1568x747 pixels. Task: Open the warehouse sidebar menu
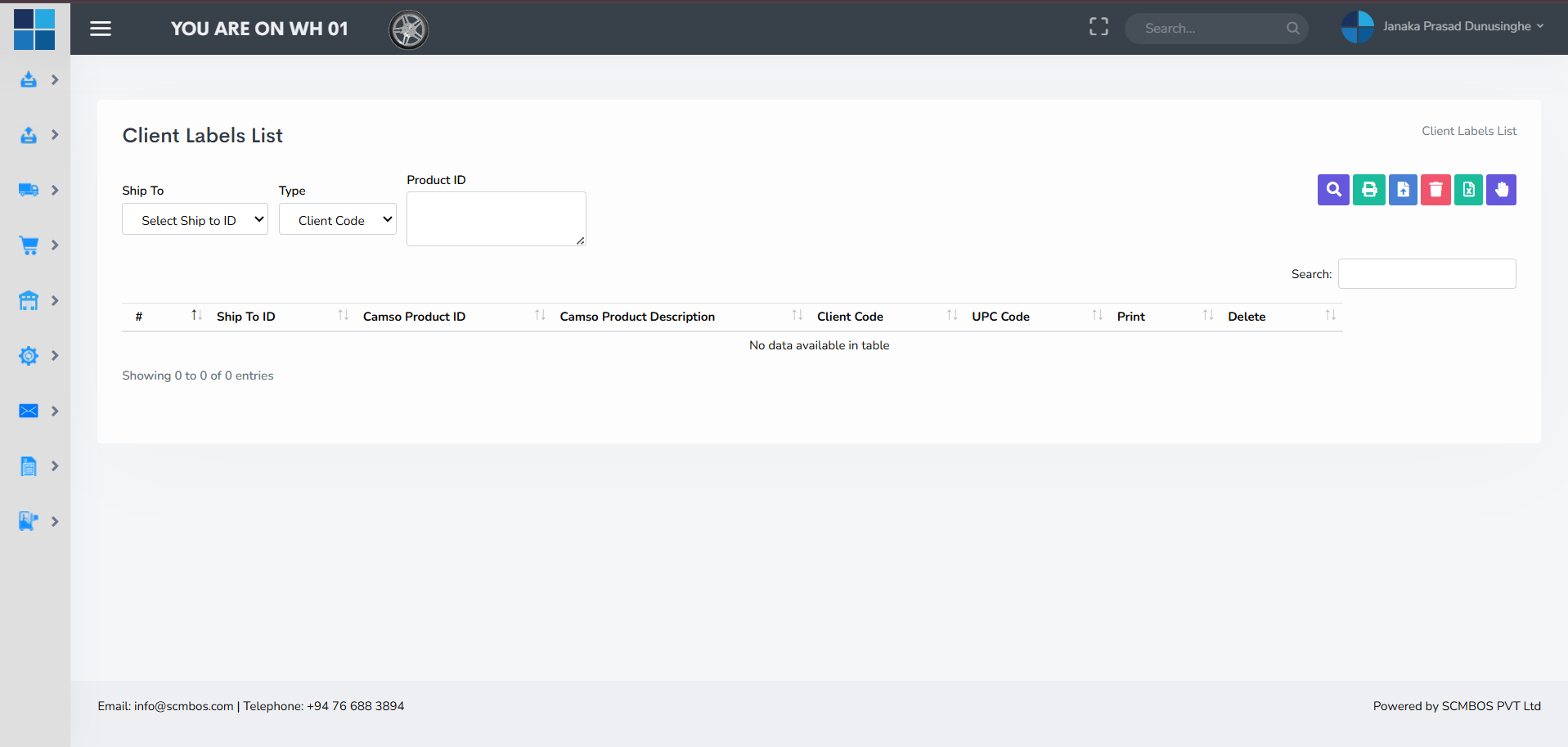tap(37, 300)
